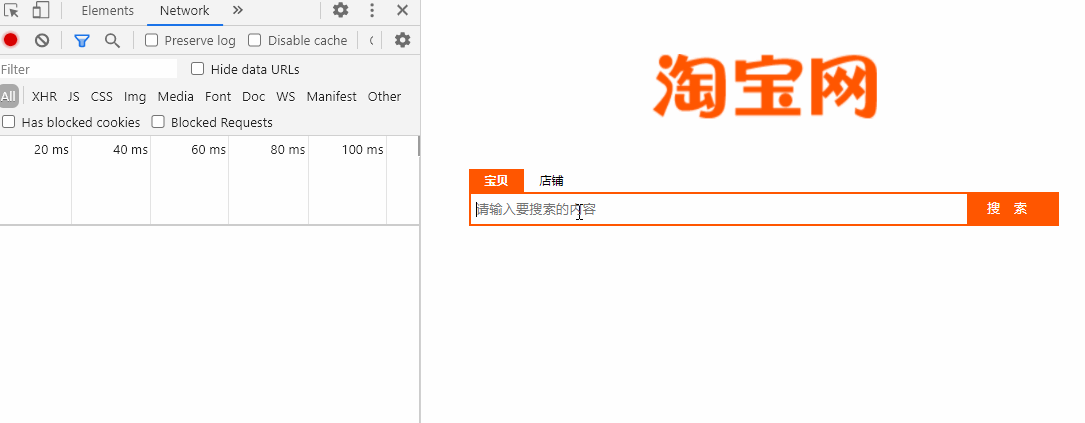The height and width of the screenshot is (423, 1085).
Task: Focus the network Filter text box
Action: point(89,69)
